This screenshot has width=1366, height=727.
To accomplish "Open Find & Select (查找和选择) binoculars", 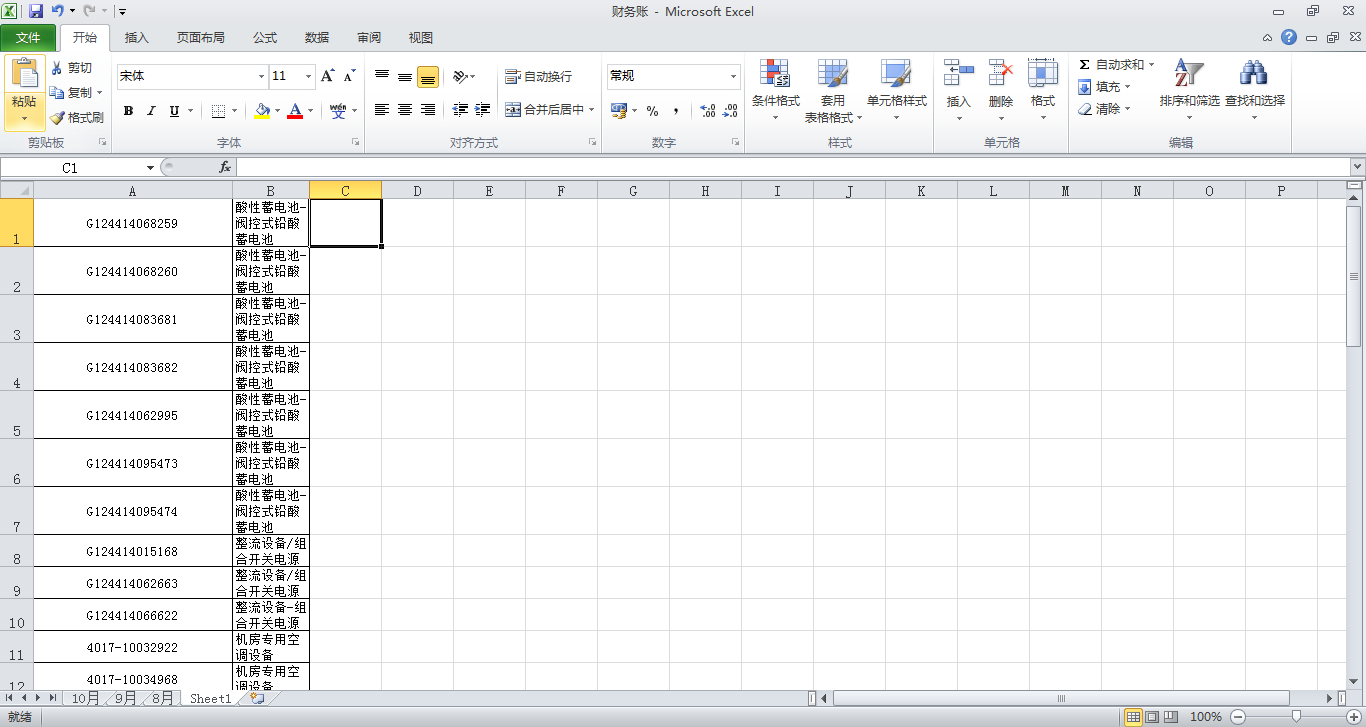I will pos(1254,73).
